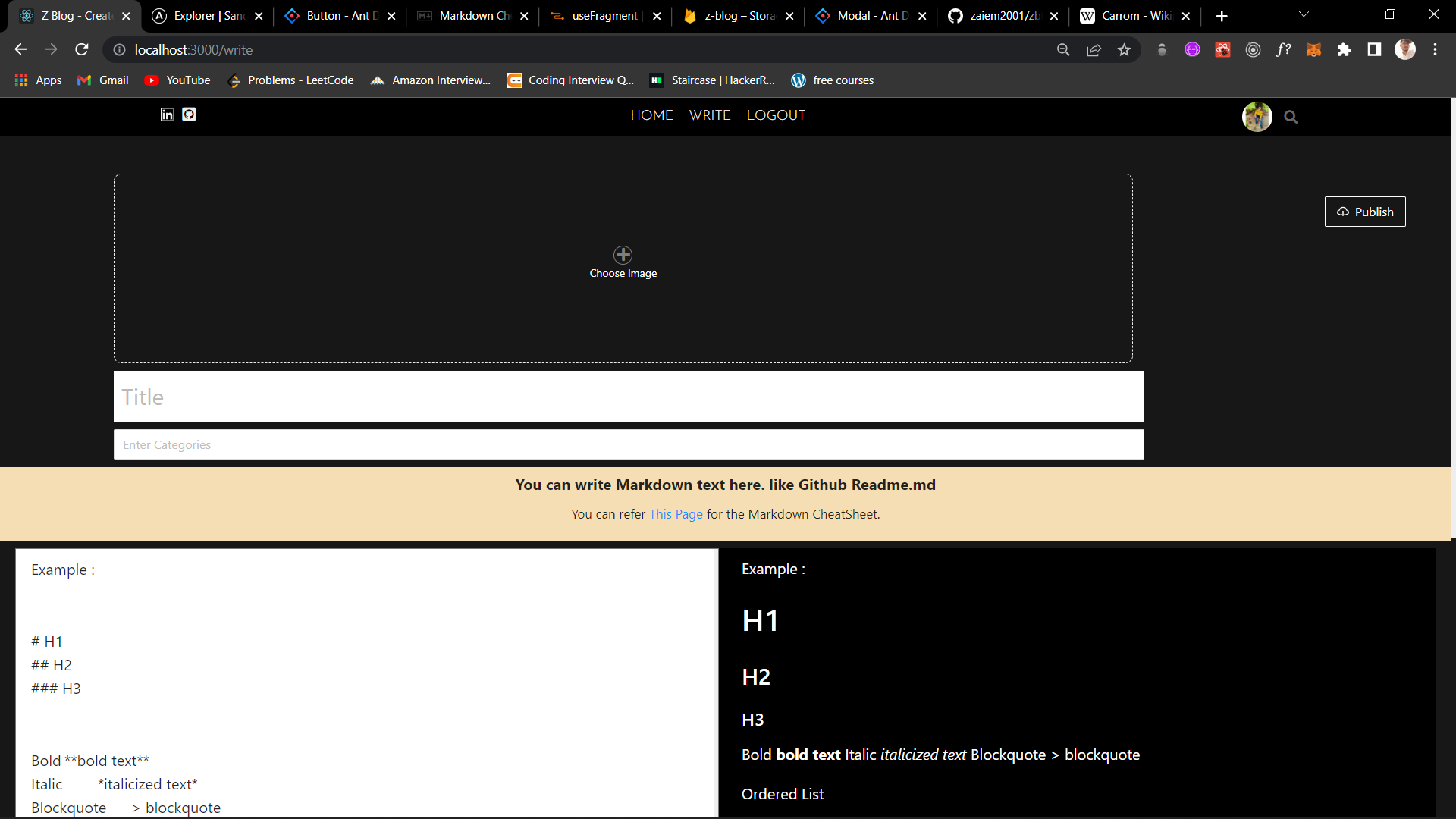Select LOGOUT in the blog navbar
Screen dimensions: 1456x819
click(776, 115)
